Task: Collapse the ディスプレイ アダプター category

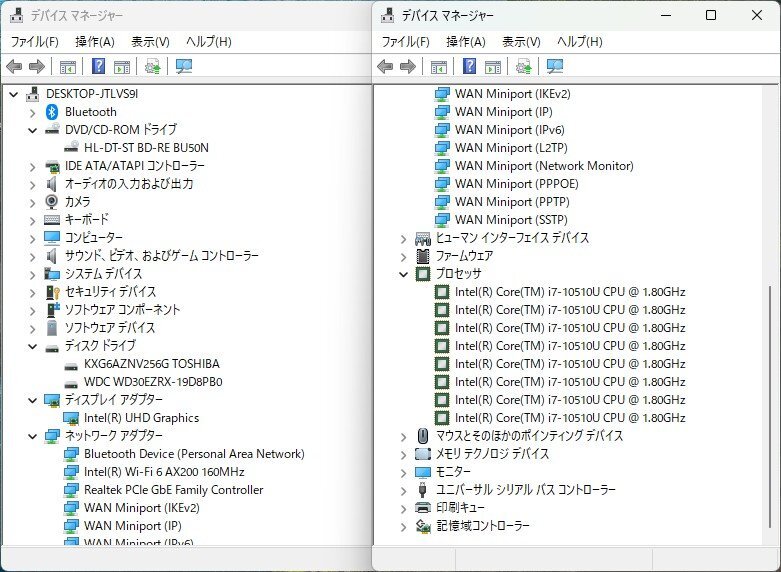Action: point(33,400)
